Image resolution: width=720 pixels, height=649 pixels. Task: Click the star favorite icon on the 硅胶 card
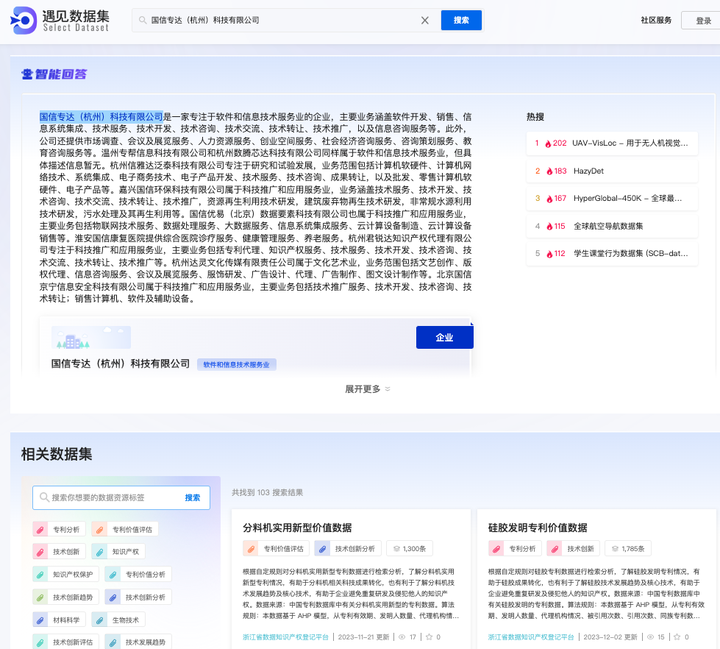(676, 637)
